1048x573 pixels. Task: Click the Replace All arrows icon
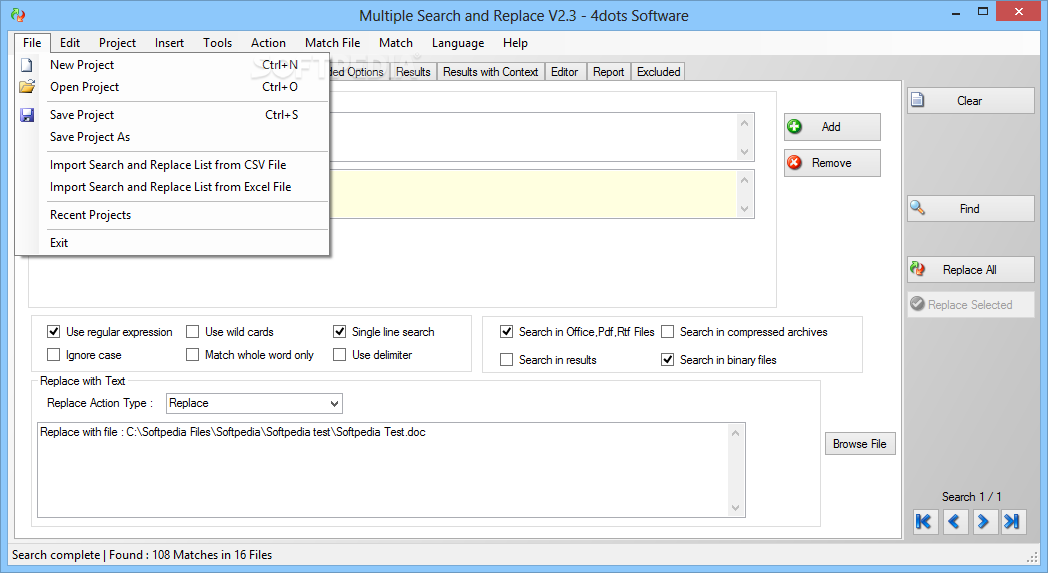(x=918, y=269)
